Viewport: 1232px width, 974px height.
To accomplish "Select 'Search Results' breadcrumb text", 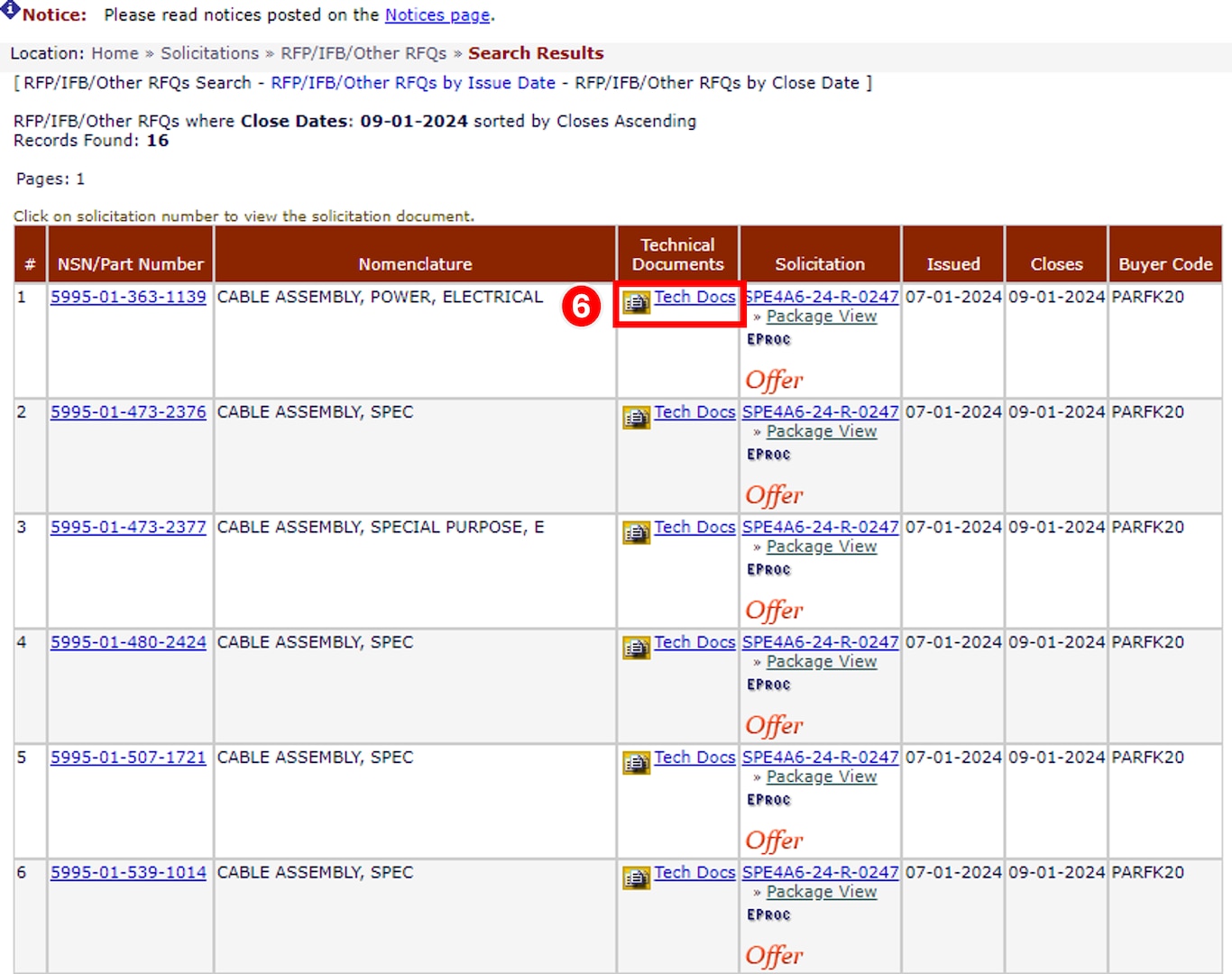I will tap(536, 53).
